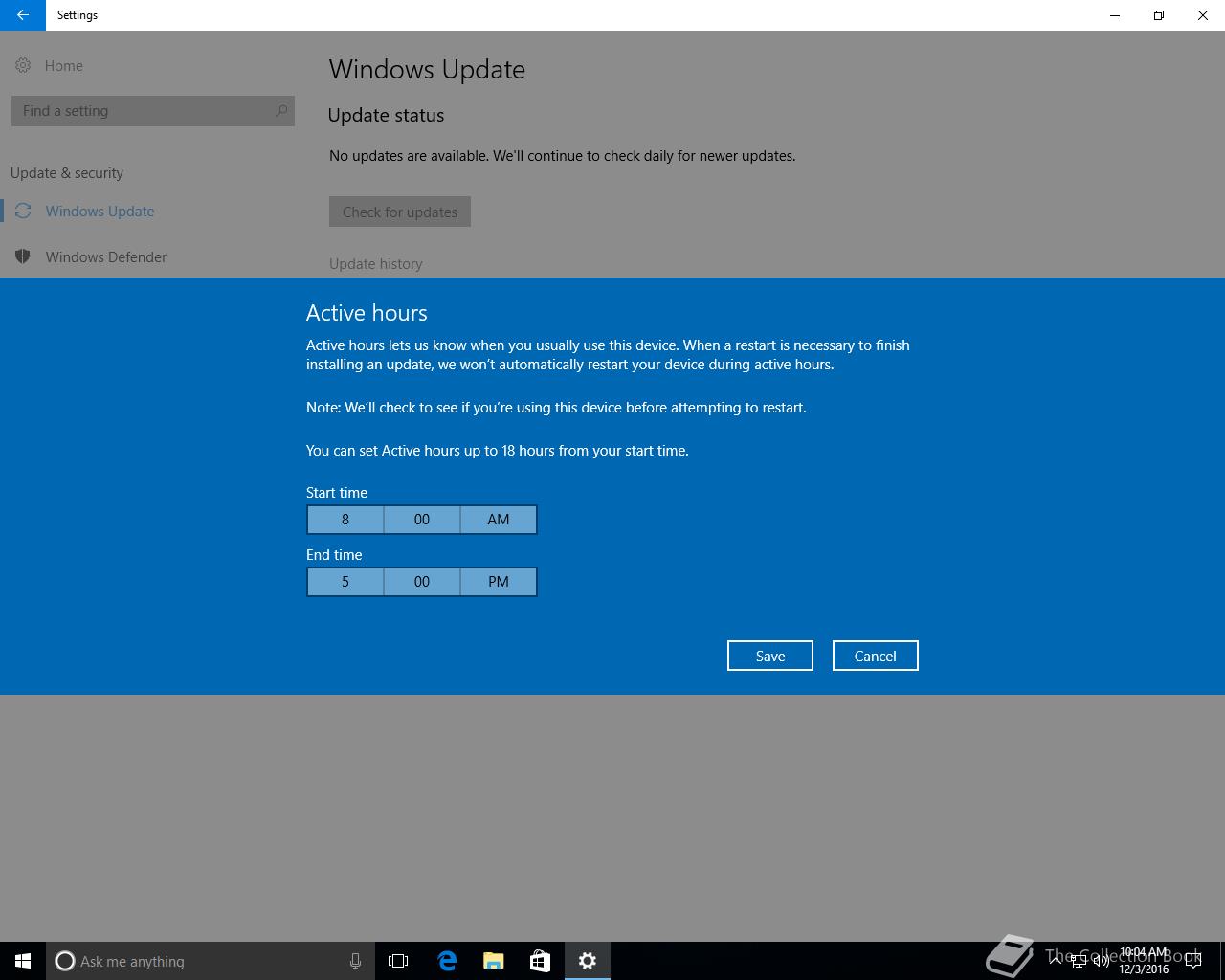Click the Windows Defender shield icon
This screenshot has width=1225, height=980.
point(23,256)
